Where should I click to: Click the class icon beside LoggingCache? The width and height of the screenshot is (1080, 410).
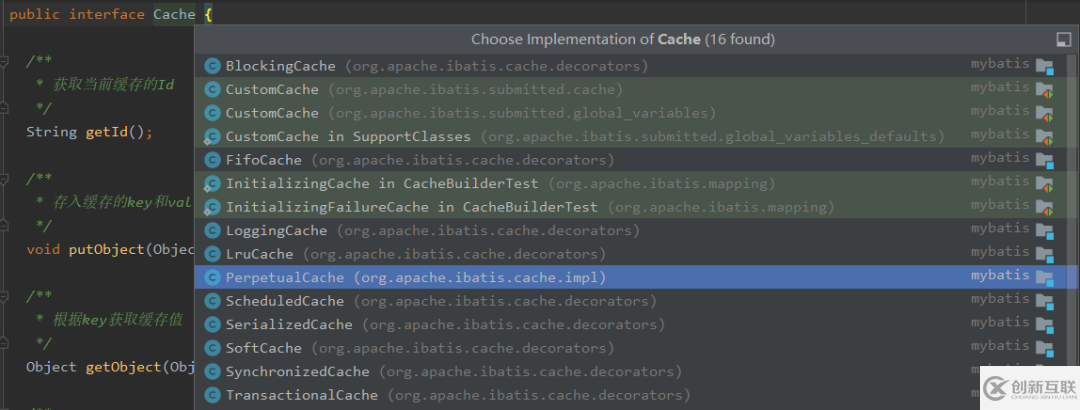pos(212,230)
